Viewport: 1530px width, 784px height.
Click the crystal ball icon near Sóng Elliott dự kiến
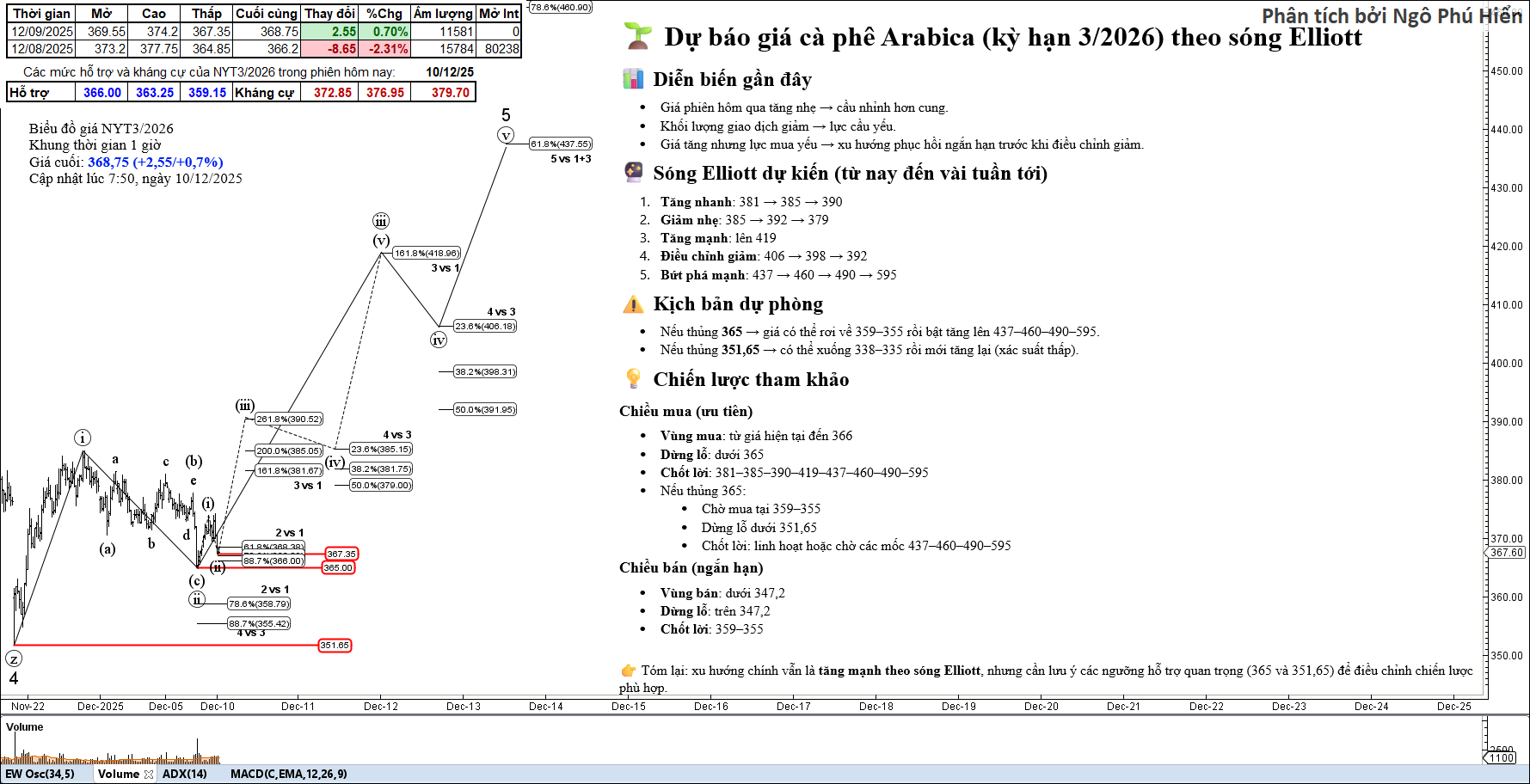click(633, 172)
